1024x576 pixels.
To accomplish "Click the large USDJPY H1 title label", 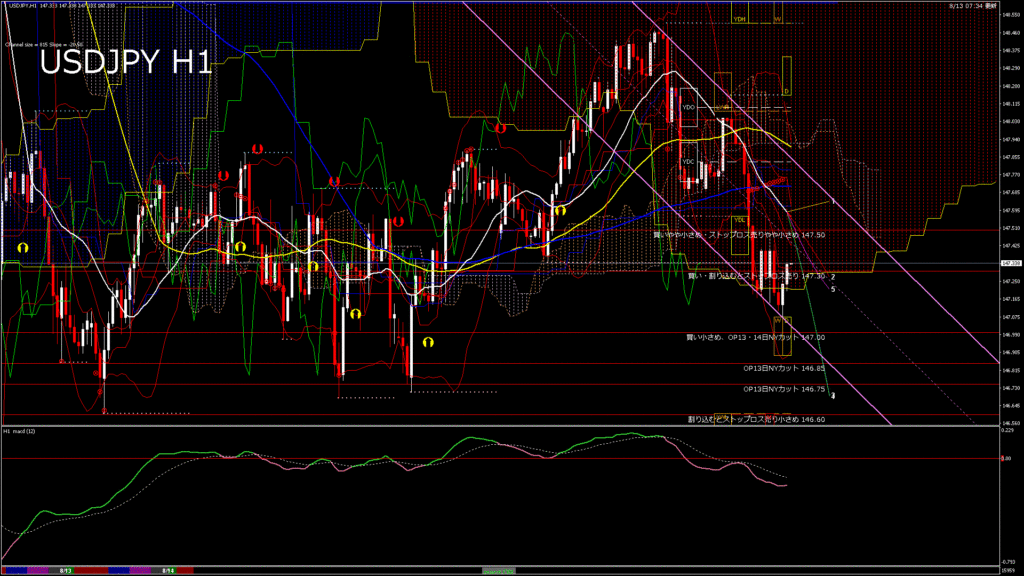I will [x=125, y=62].
